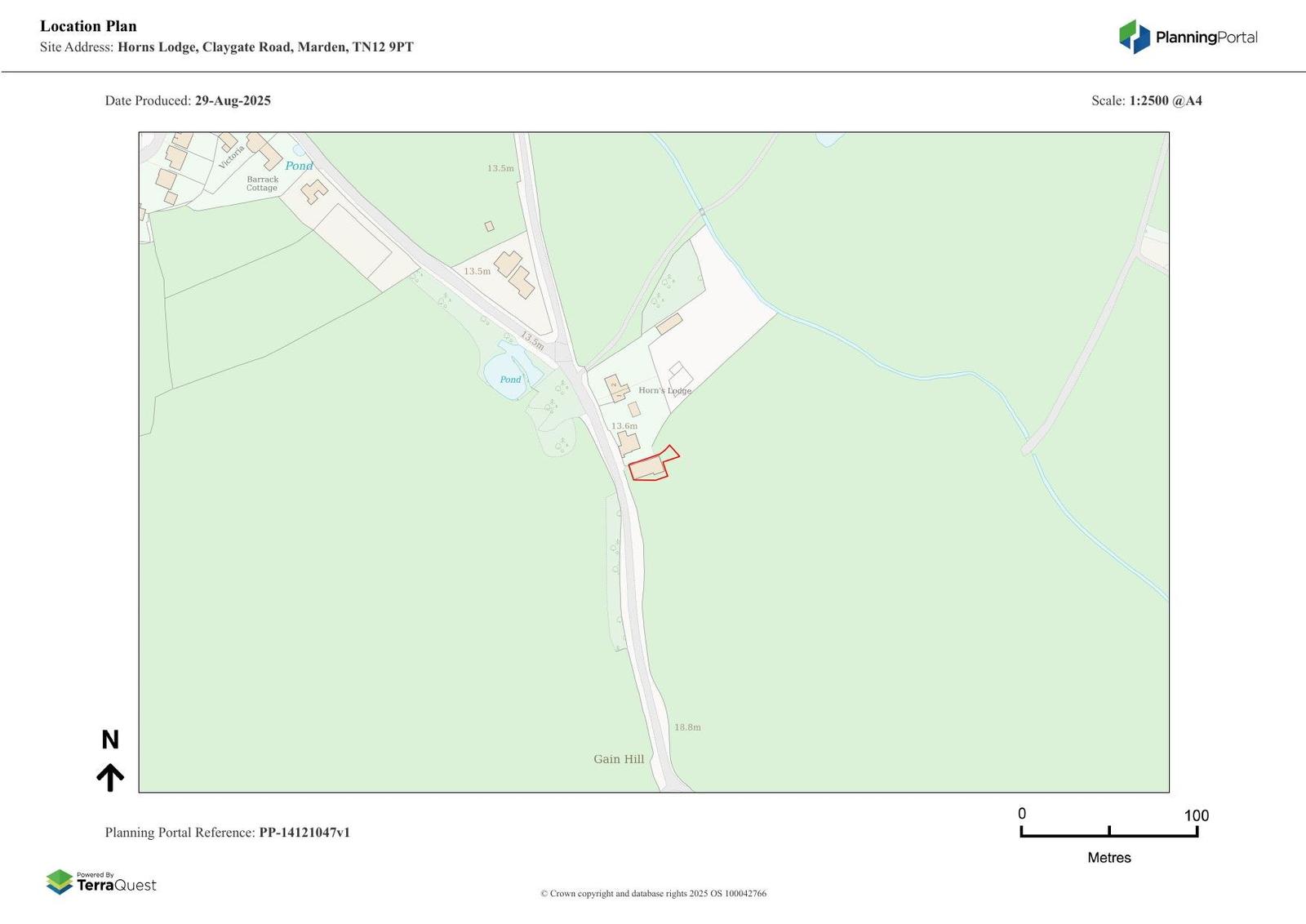
Task: Click the 18.8m spot height label
Action: click(x=687, y=727)
